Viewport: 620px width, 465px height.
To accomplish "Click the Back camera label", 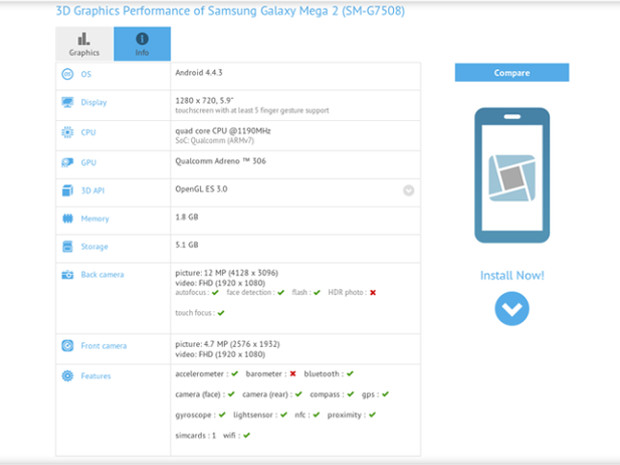I will [x=102, y=274].
